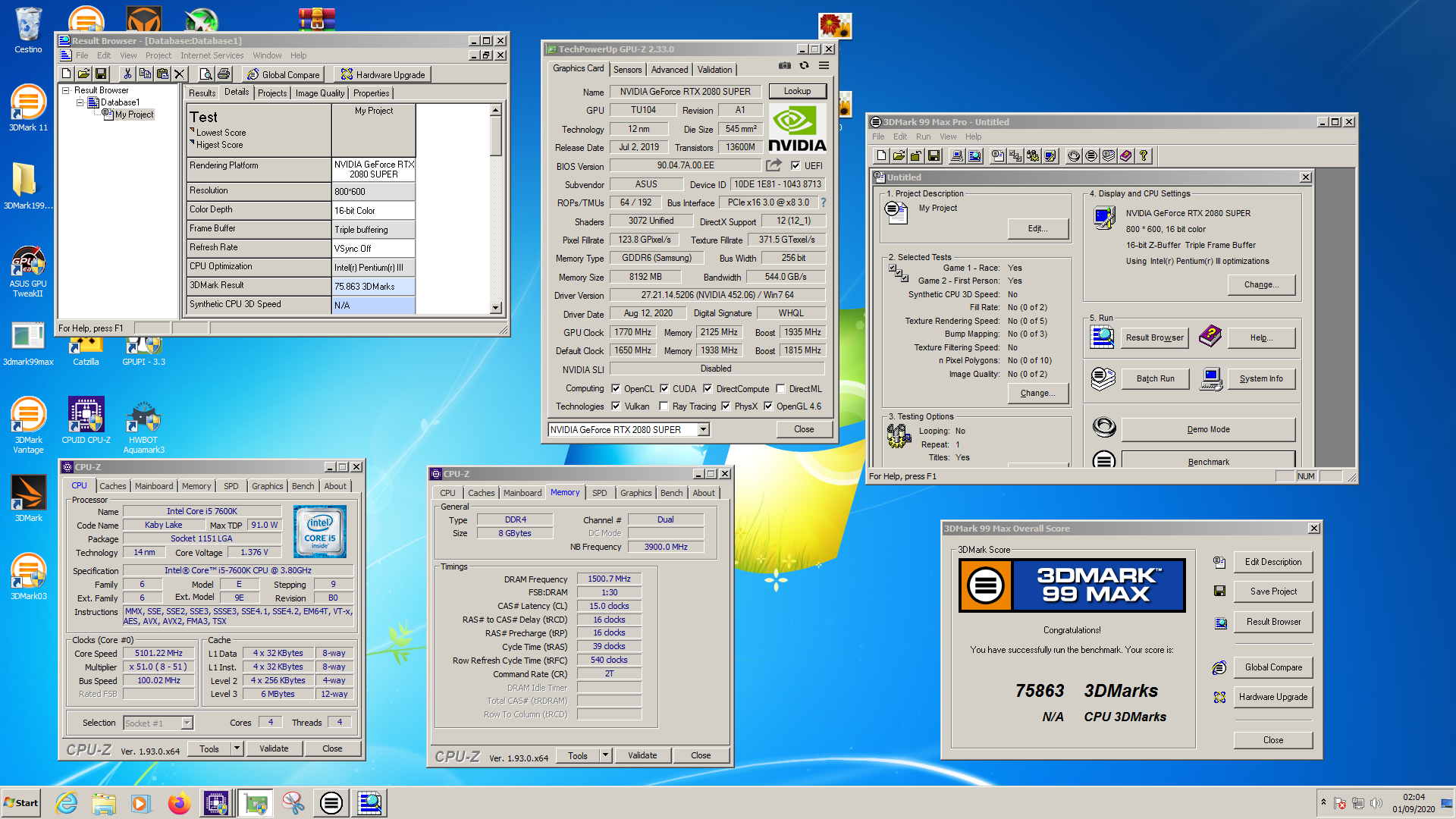Image resolution: width=1456 pixels, height=819 pixels.
Task: Open Internet Services menu in Result Browser
Action: (212, 55)
